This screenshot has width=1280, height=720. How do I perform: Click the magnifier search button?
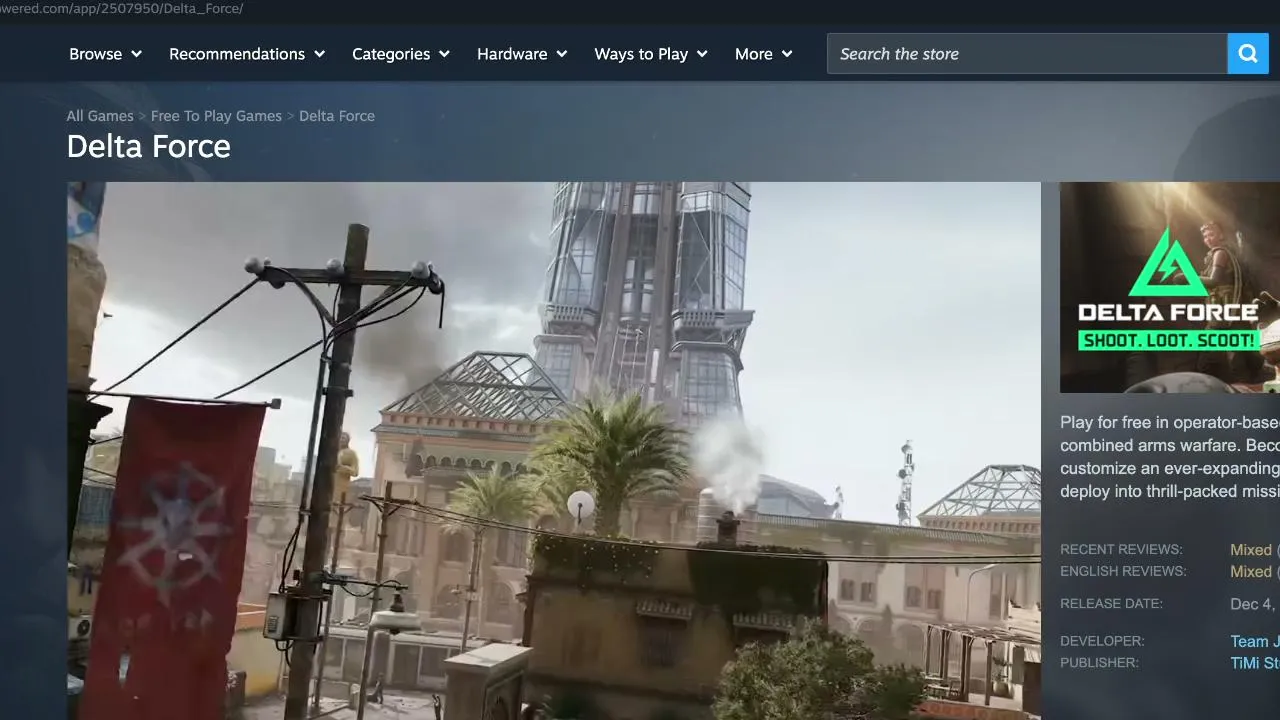[x=1248, y=54]
